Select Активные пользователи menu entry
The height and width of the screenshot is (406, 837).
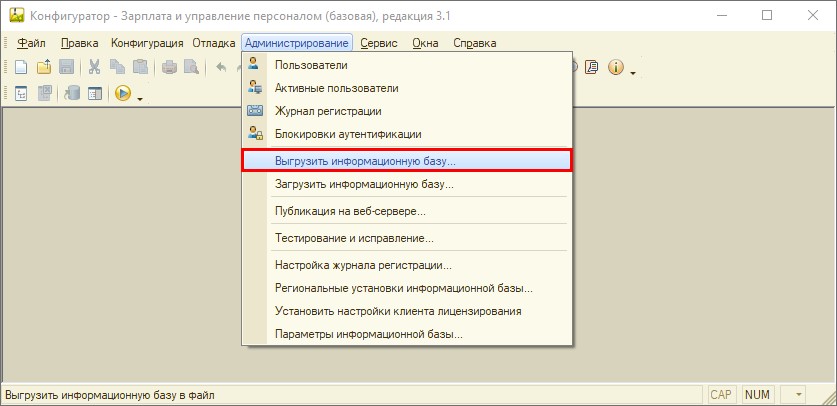click(407, 88)
